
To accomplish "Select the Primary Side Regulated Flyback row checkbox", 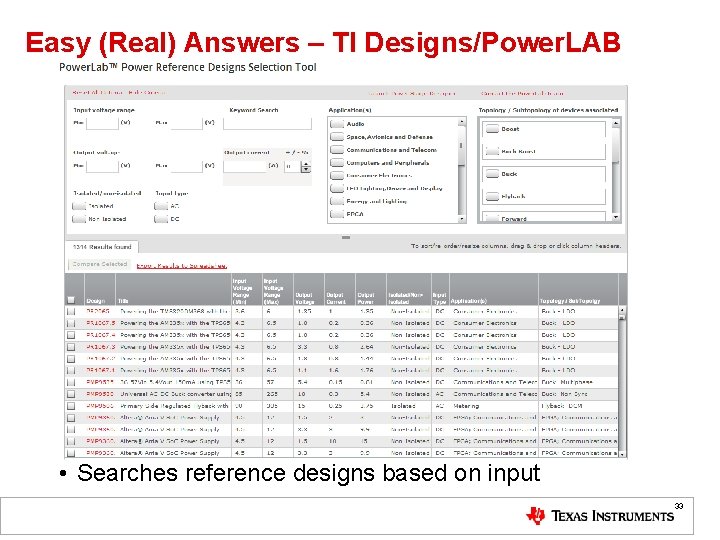I will (71, 406).
